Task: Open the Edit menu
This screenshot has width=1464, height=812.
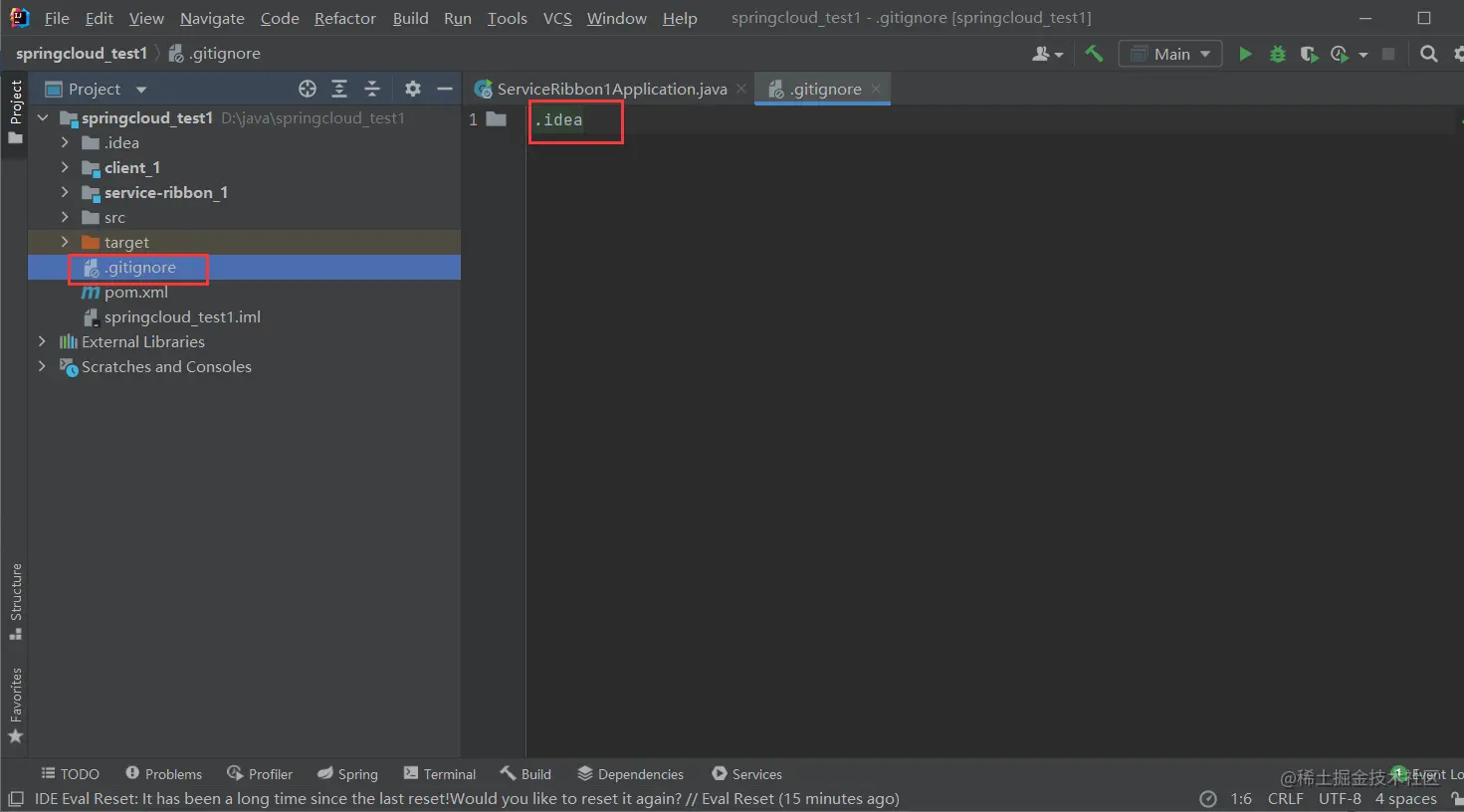Action: click(100, 19)
